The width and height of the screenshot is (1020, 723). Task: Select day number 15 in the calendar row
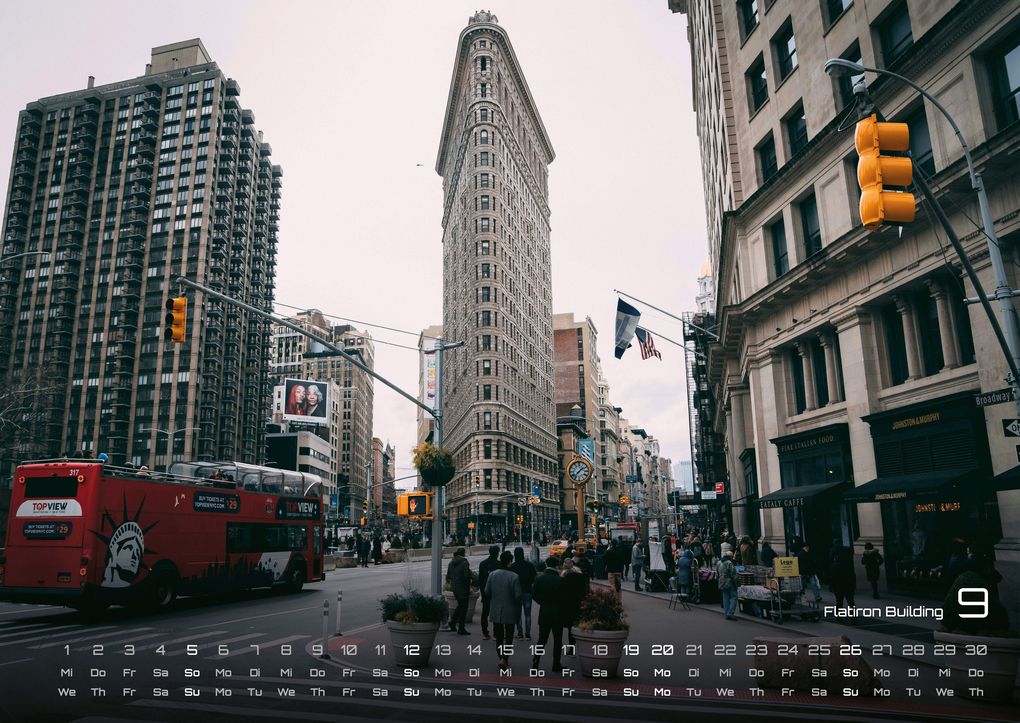pos(505,649)
